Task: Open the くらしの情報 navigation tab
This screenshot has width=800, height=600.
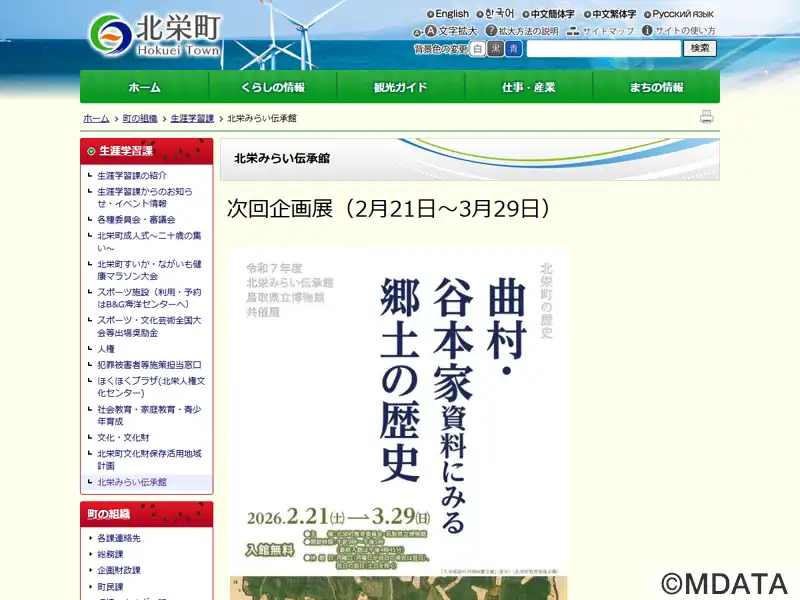Action: (x=273, y=87)
